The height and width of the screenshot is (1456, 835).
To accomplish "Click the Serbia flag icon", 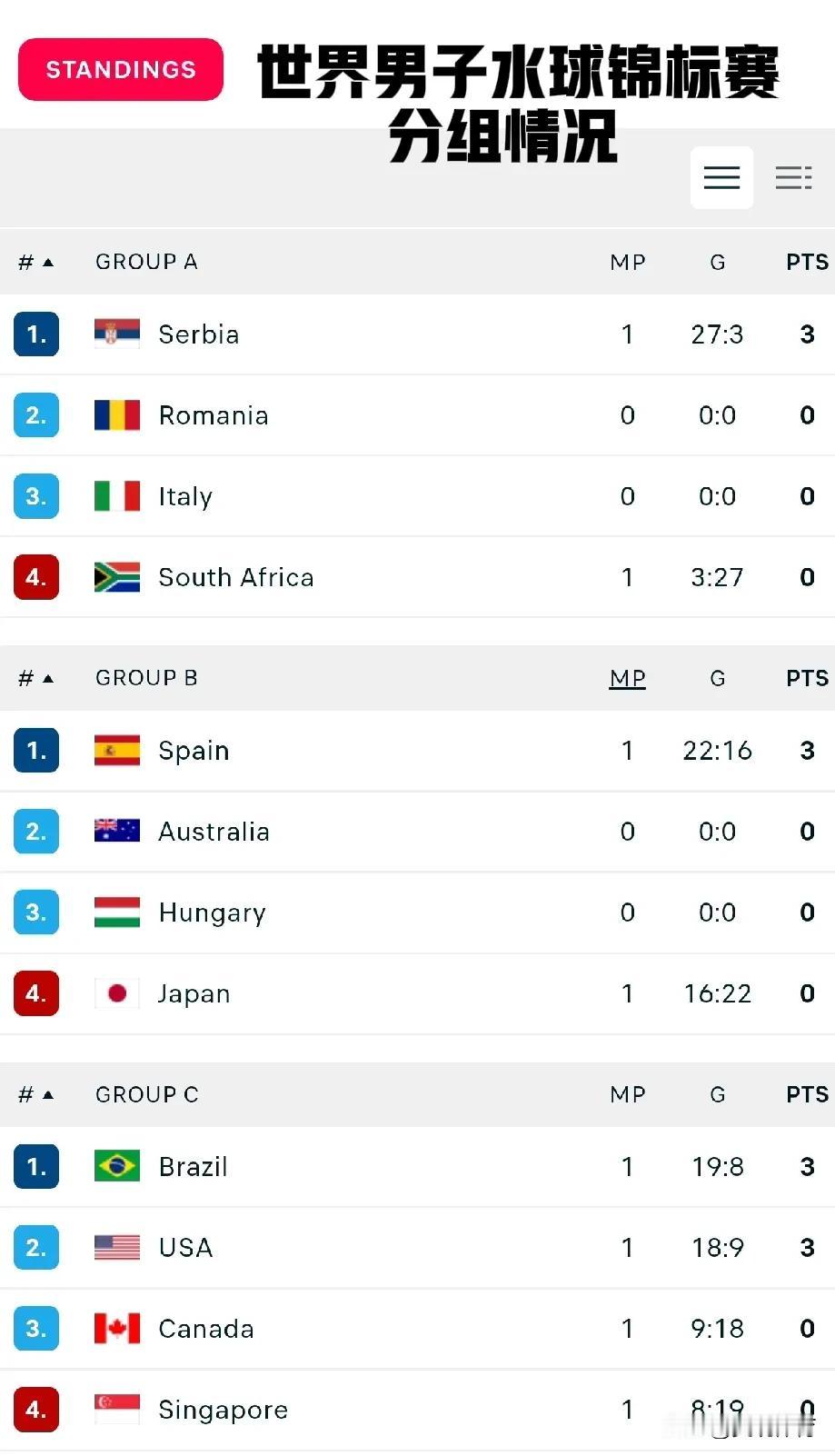I will 117,334.
